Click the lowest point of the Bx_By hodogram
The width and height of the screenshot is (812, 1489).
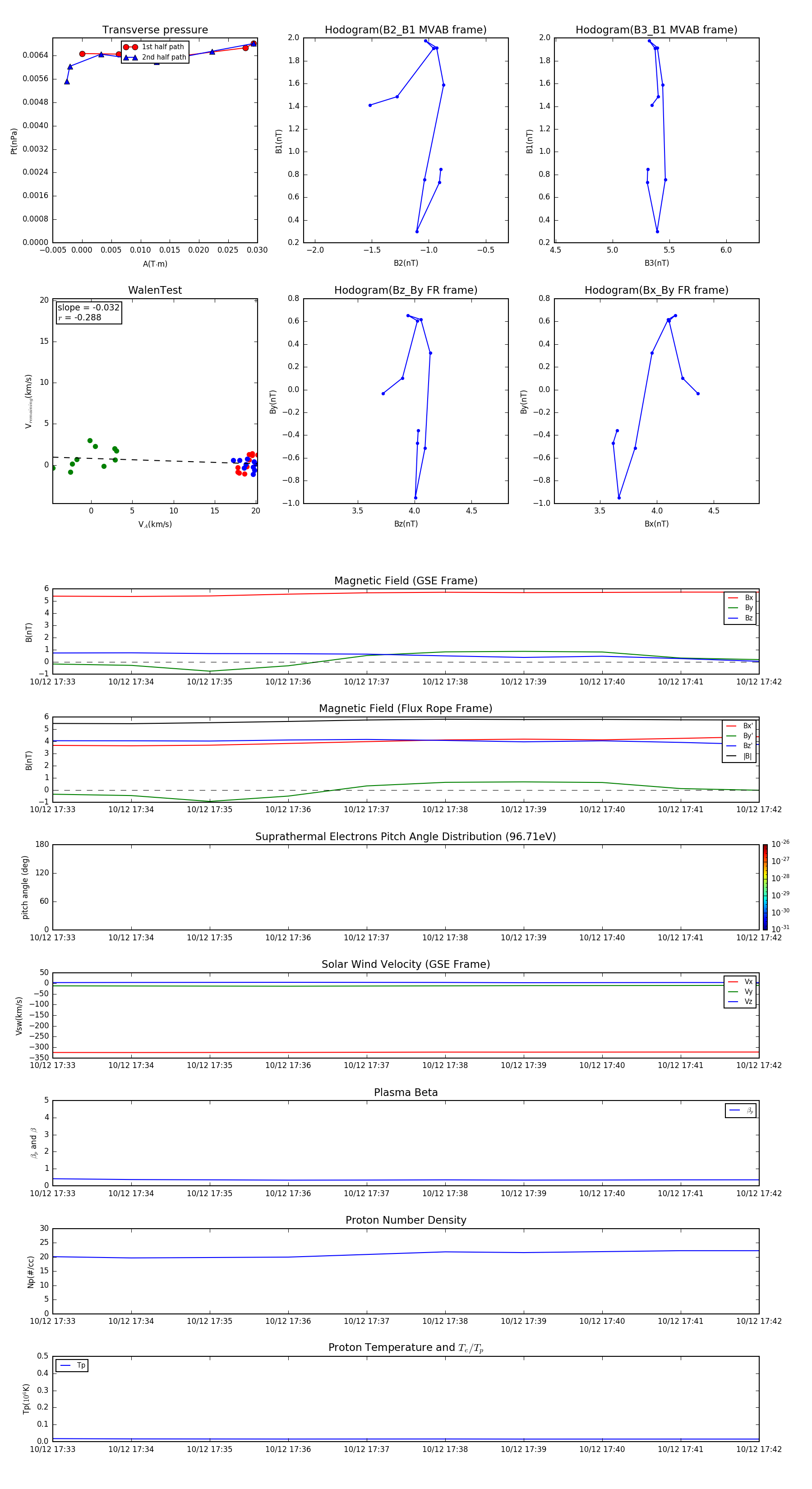point(619,498)
